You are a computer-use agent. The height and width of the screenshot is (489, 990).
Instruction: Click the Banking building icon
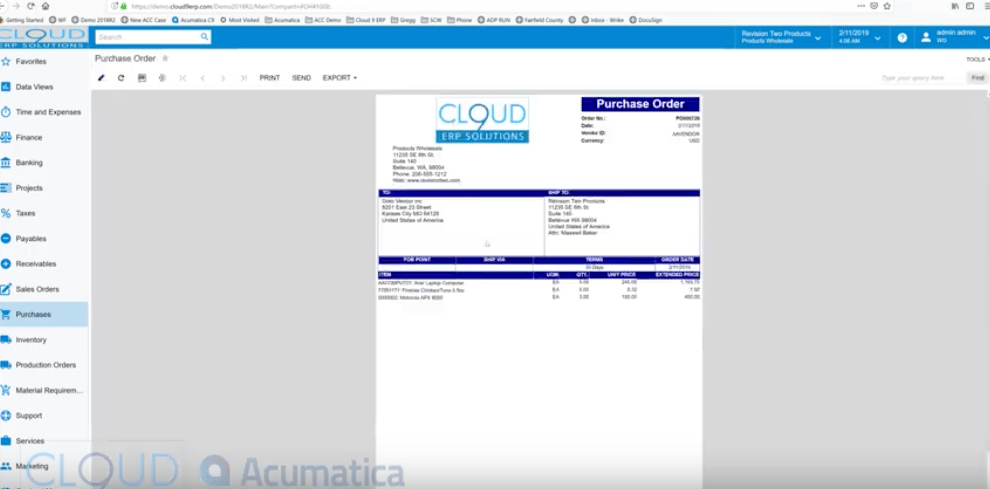pyautogui.click(x=6, y=162)
